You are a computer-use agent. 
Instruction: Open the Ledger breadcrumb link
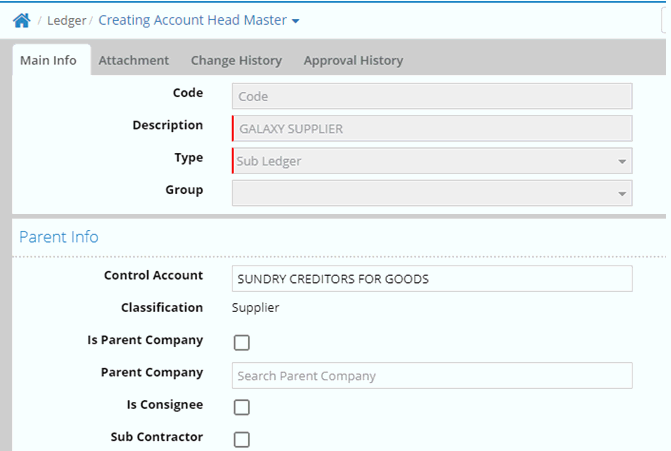click(x=66, y=21)
